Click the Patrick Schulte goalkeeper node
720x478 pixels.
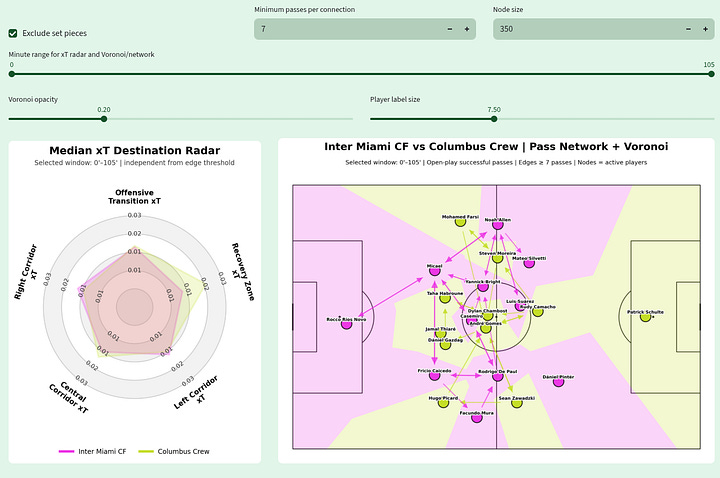[645, 316]
